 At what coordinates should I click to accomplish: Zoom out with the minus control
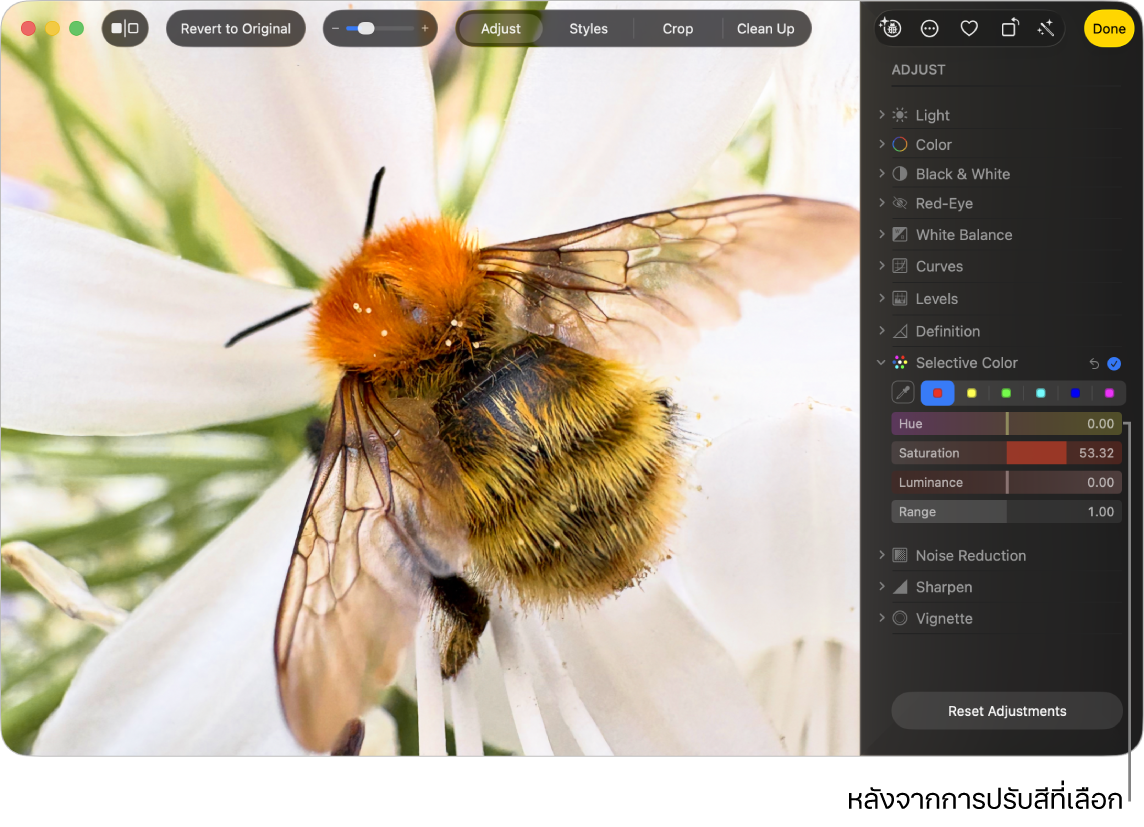tap(336, 28)
